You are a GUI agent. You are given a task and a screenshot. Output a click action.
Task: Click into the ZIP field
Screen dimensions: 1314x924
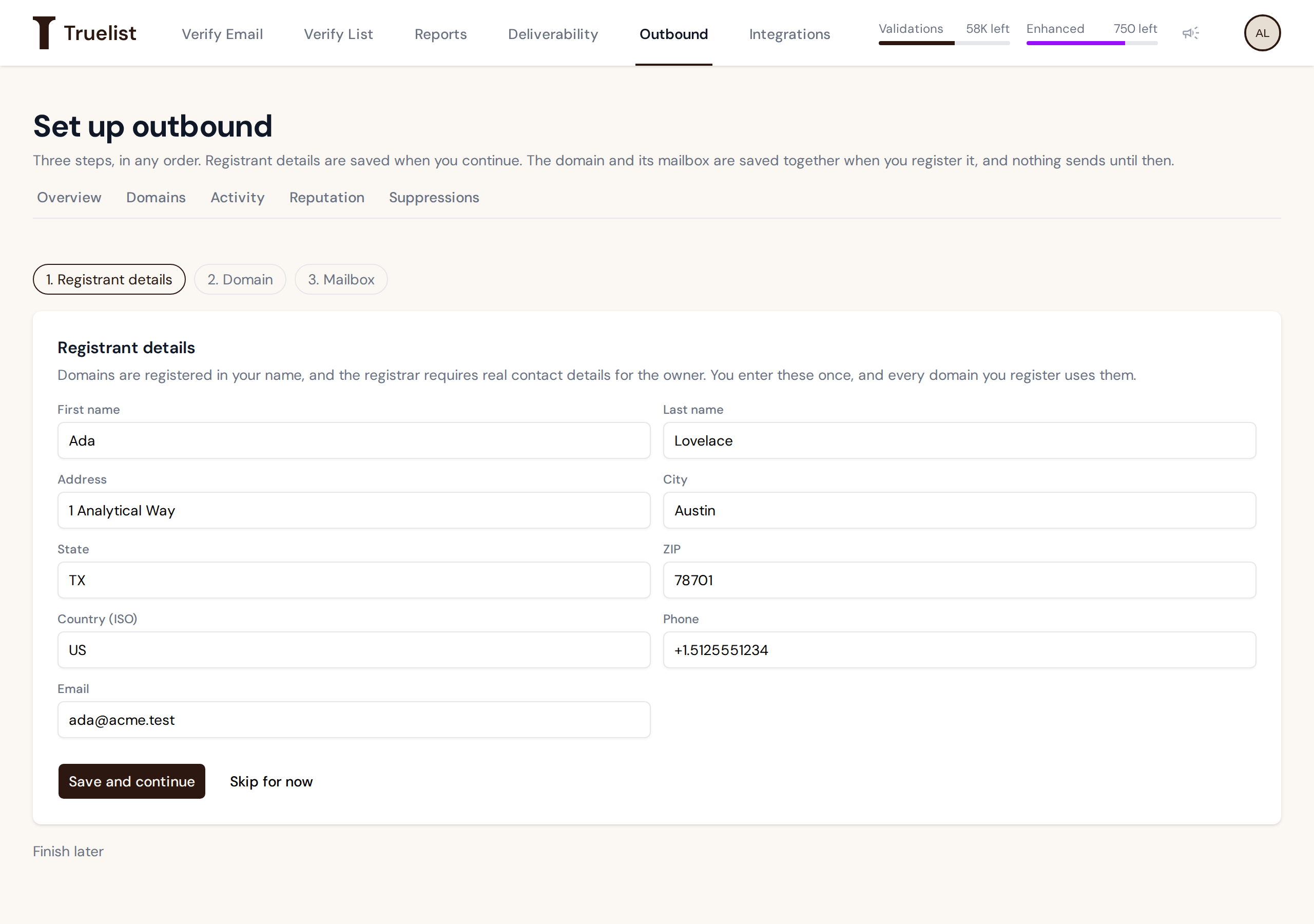point(959,580)
